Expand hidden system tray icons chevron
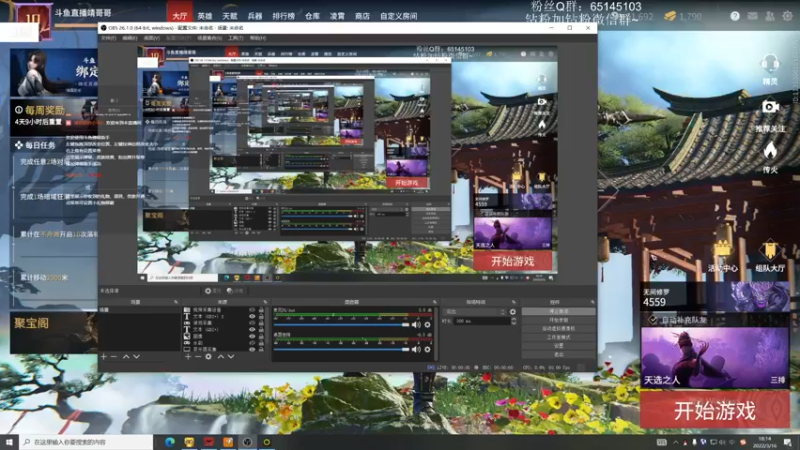The width and height of the screenshot is (800, 450). pyautogui.click(x=676, y=442)
